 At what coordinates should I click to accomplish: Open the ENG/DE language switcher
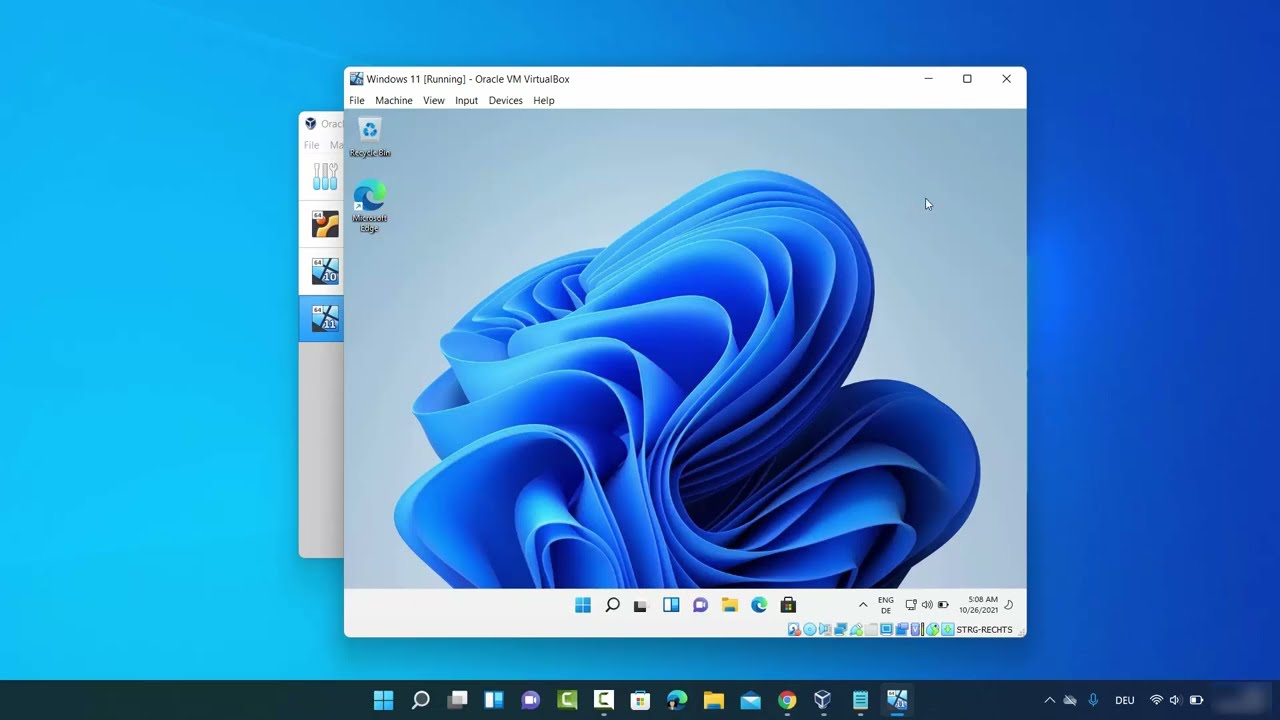click(x=885, y=605)
